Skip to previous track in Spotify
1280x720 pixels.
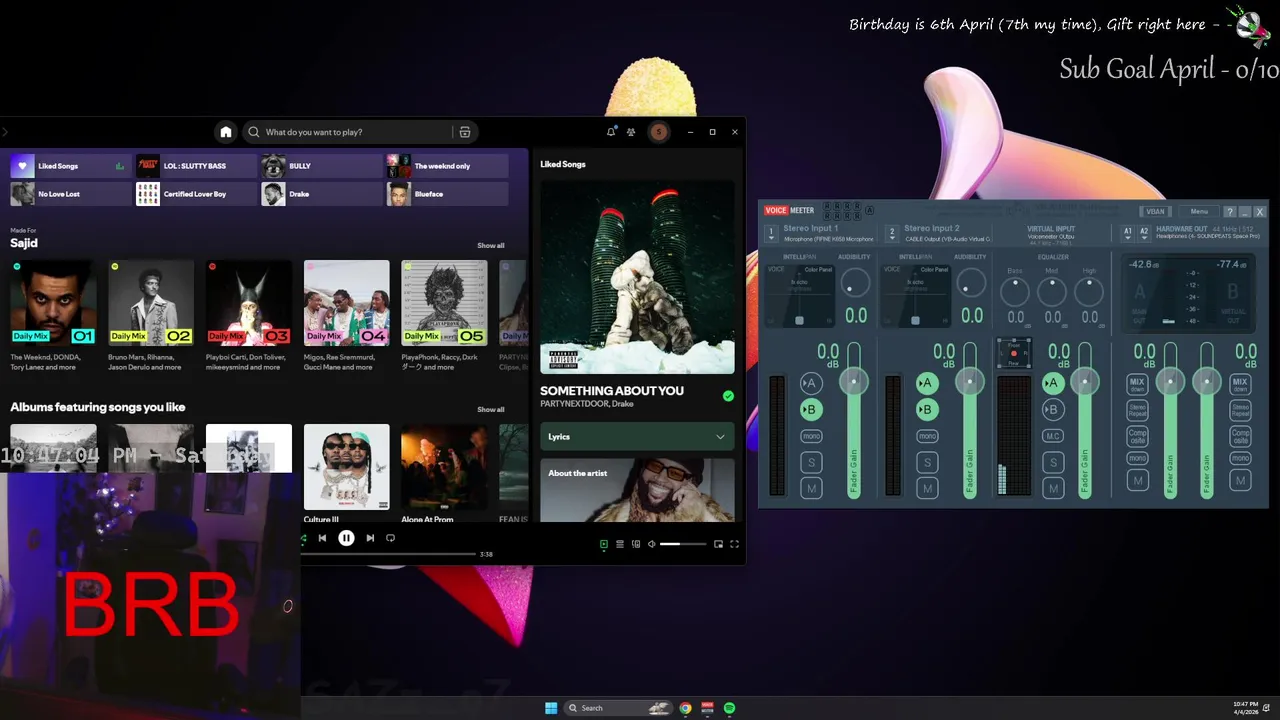tap(322, 538)
